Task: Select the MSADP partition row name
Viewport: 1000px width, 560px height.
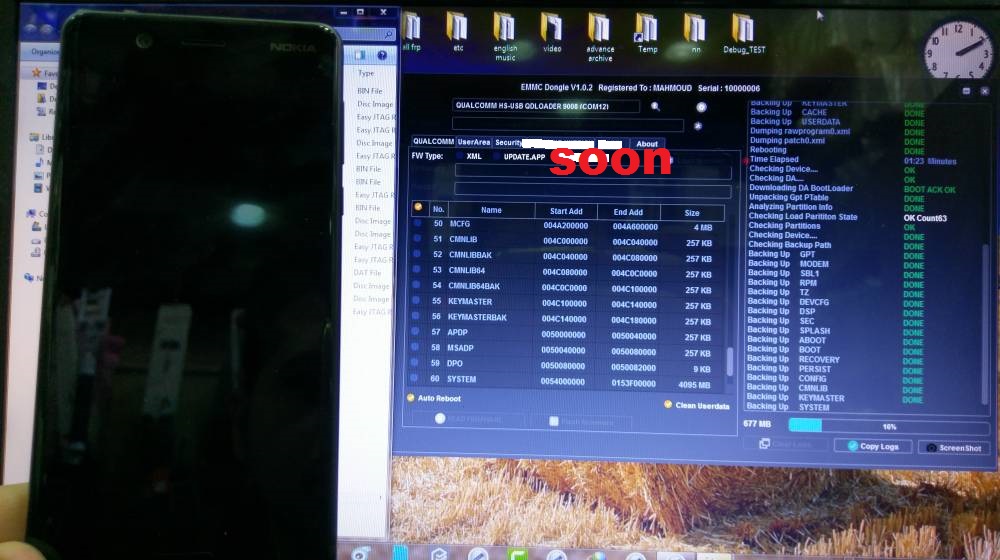Action: click(x=460, y=348)
